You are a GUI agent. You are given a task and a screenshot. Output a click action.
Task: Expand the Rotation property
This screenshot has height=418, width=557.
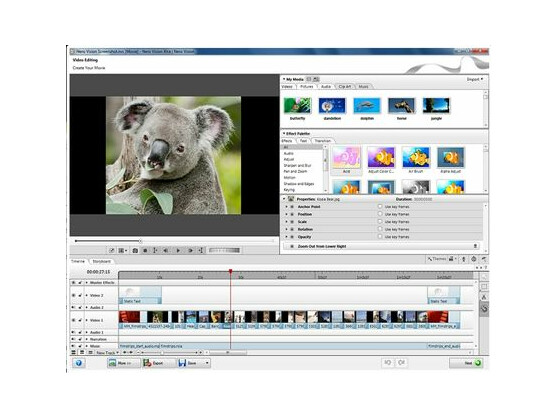coord(286,229)
